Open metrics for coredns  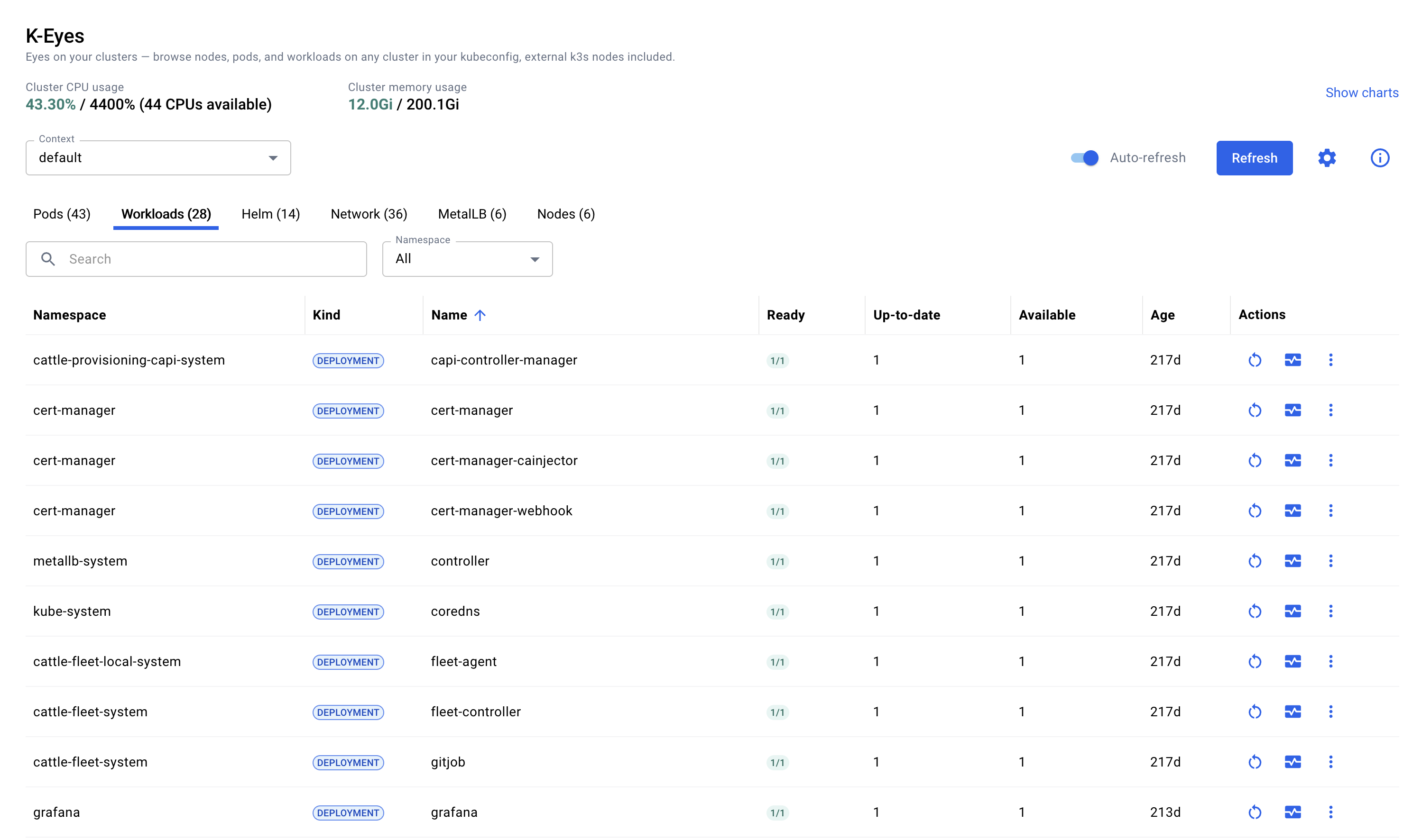point(1293,612)
